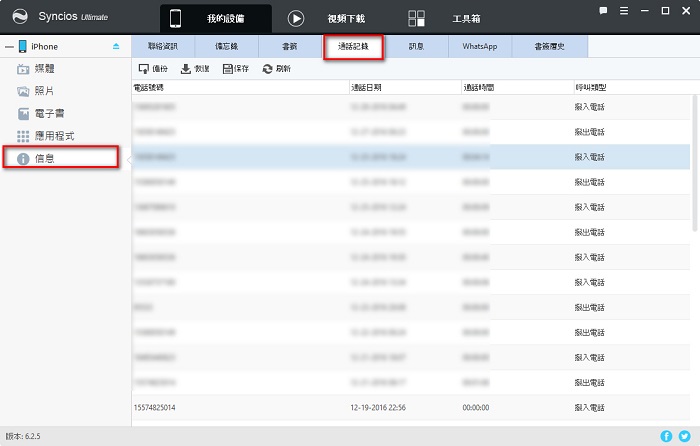Screen dimensions: 700x446
Task: Sort by 通話時間 column header
Action: (x=517, y=88)
